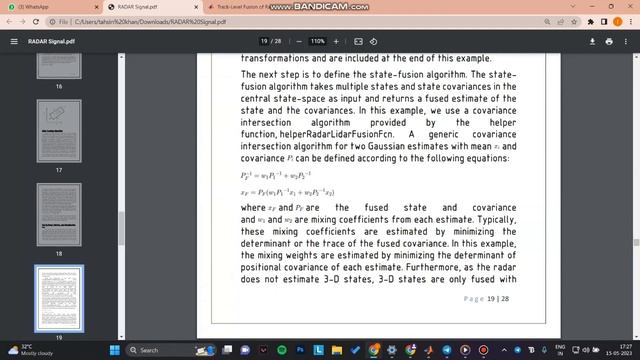Close the RADAR Signal.pdf tab
The width and height of the screenshot is (640, 360).
click(x=196, y=7)
